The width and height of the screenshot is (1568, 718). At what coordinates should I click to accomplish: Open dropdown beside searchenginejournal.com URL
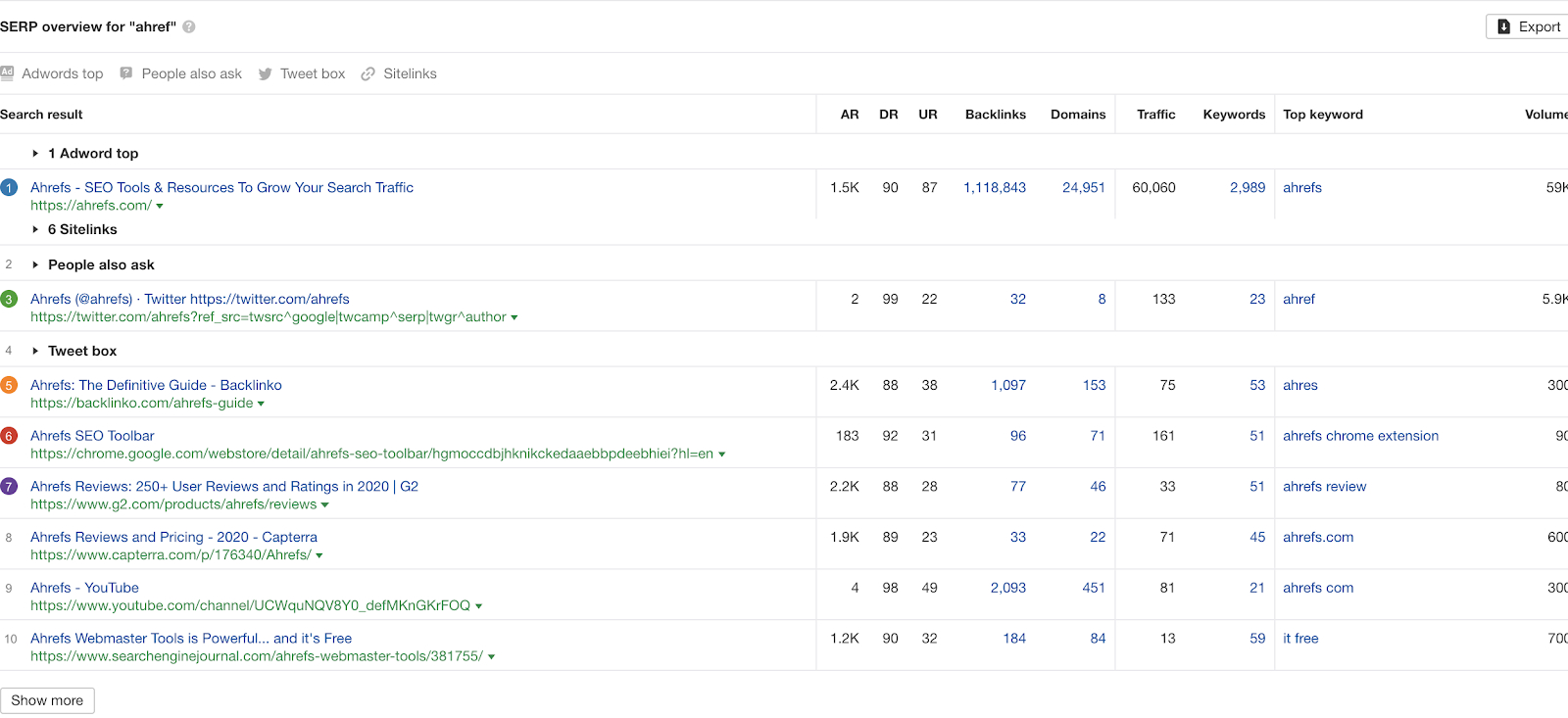(492, 657)
